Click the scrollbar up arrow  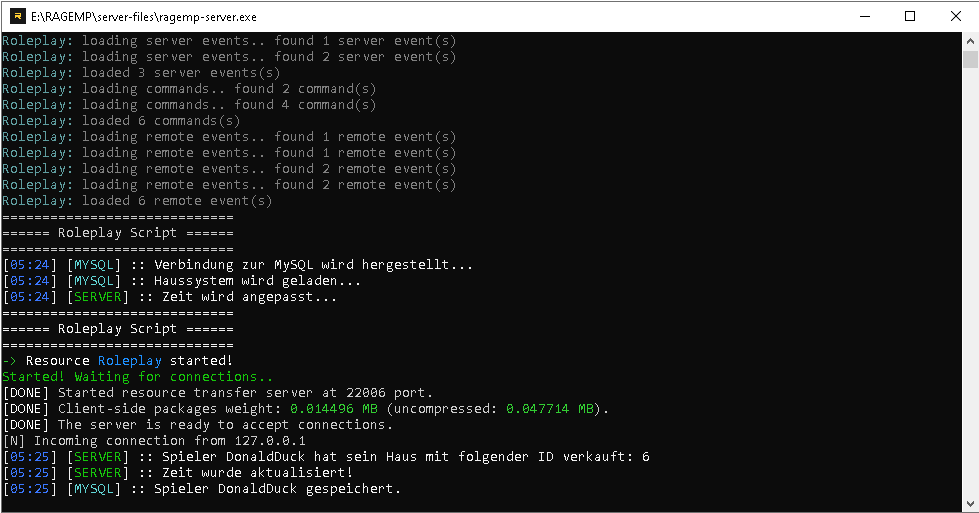click(x=970, y=41)
